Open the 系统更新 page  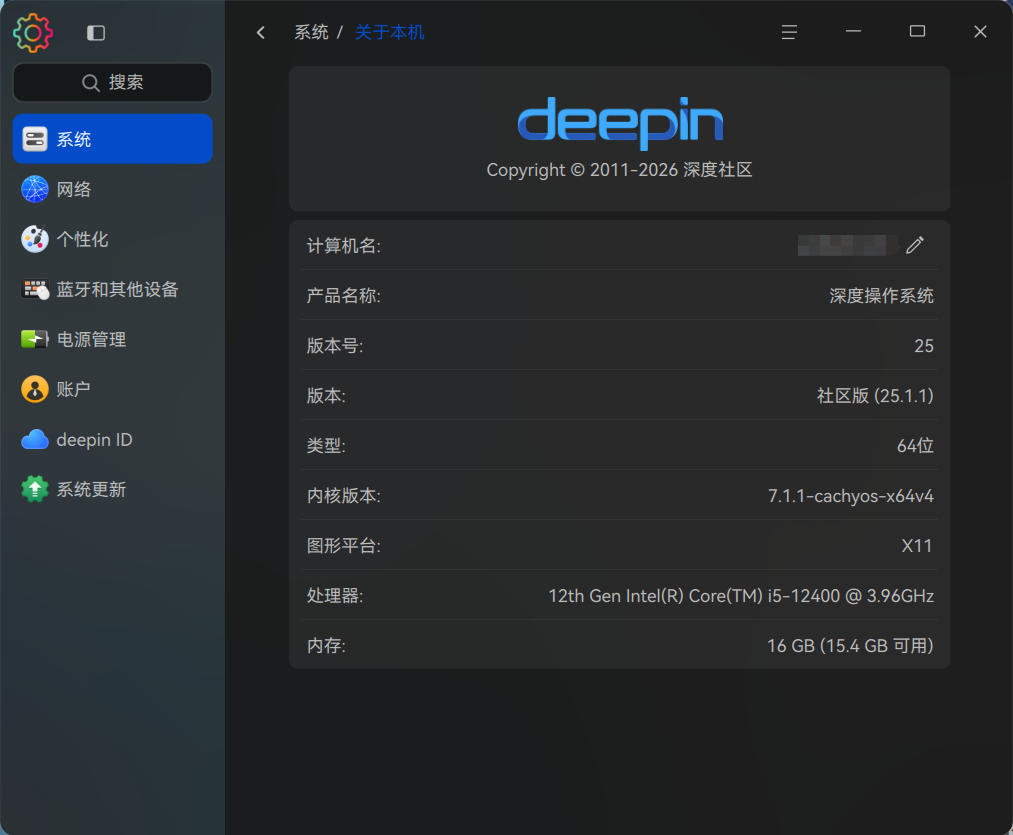[112, 489]
